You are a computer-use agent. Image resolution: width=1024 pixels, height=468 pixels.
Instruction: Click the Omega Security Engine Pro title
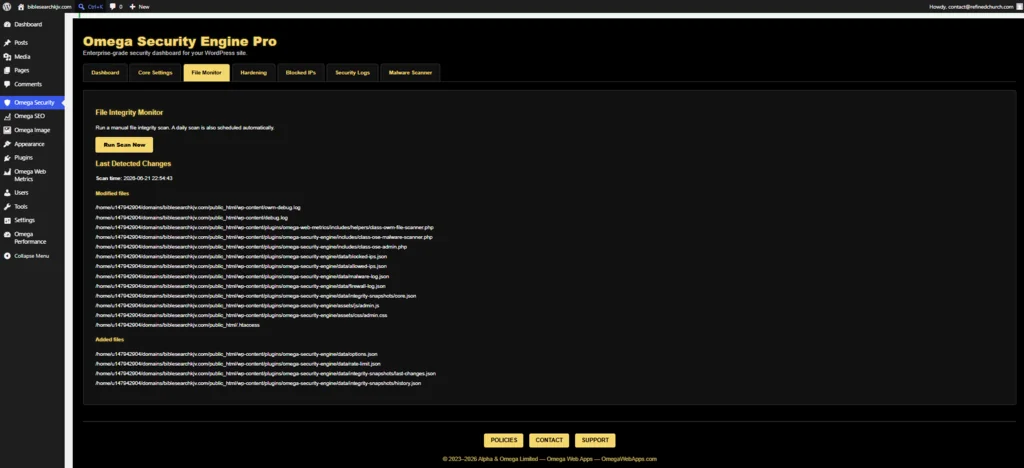[x=180, y=41]
